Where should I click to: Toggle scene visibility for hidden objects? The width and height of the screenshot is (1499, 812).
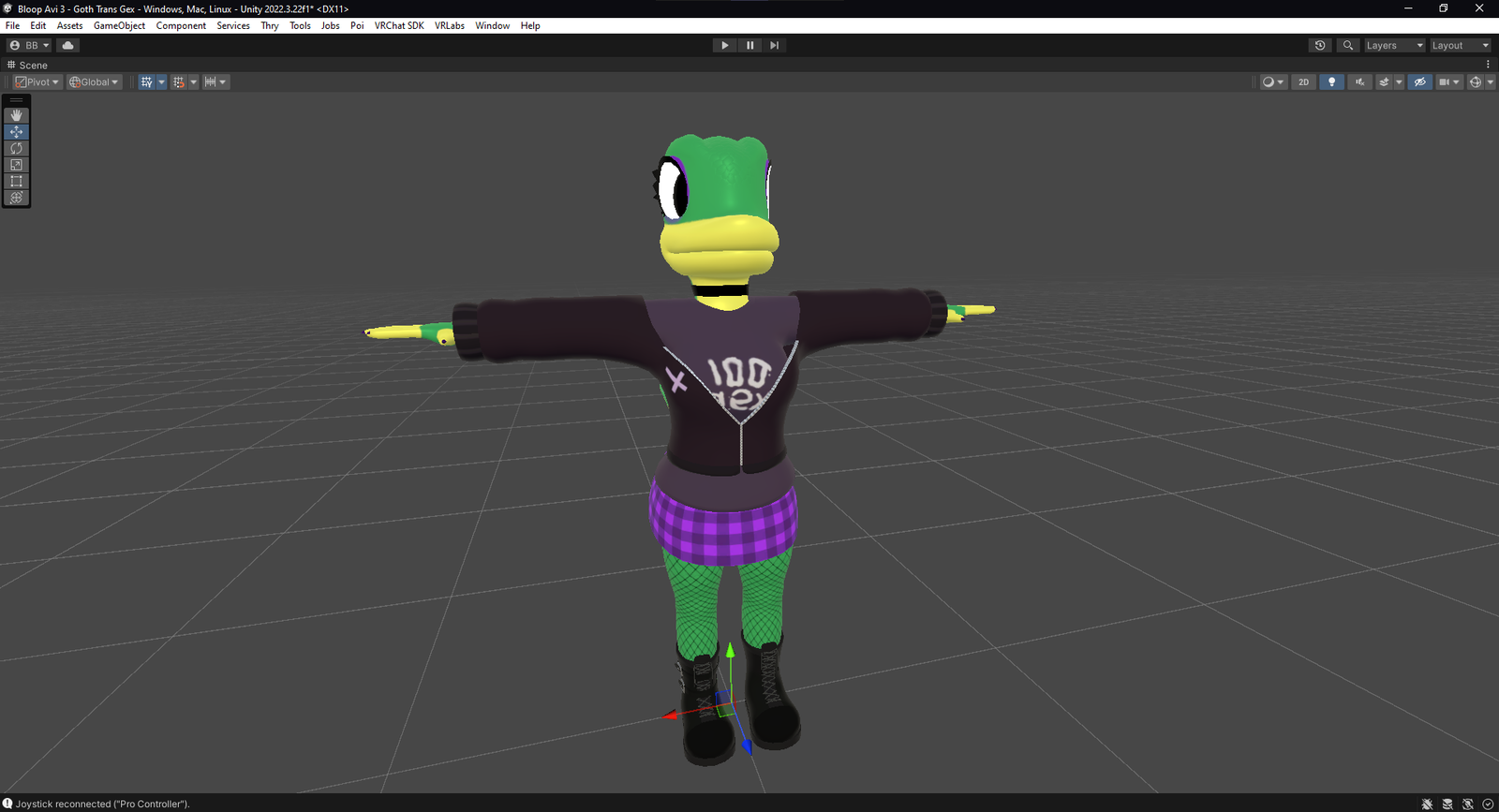click(x=1420, y=82)
